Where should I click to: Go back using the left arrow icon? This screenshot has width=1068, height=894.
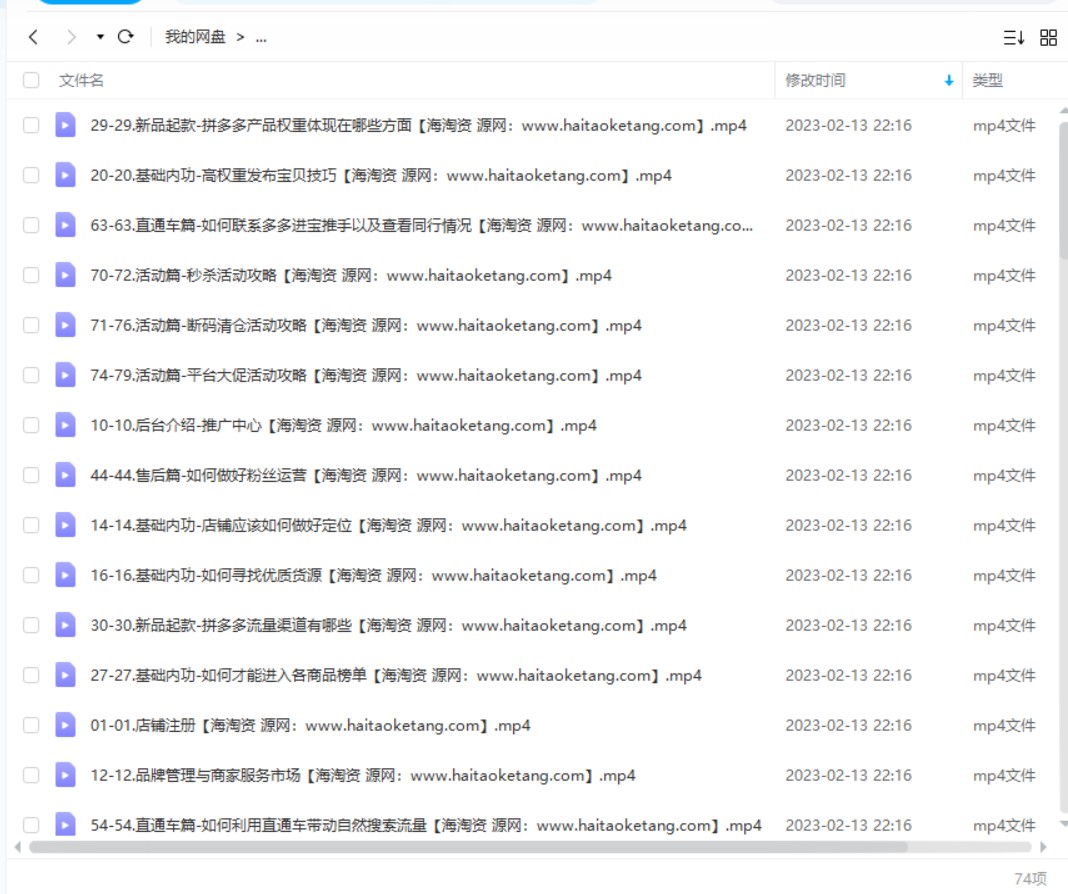(33, 37)
